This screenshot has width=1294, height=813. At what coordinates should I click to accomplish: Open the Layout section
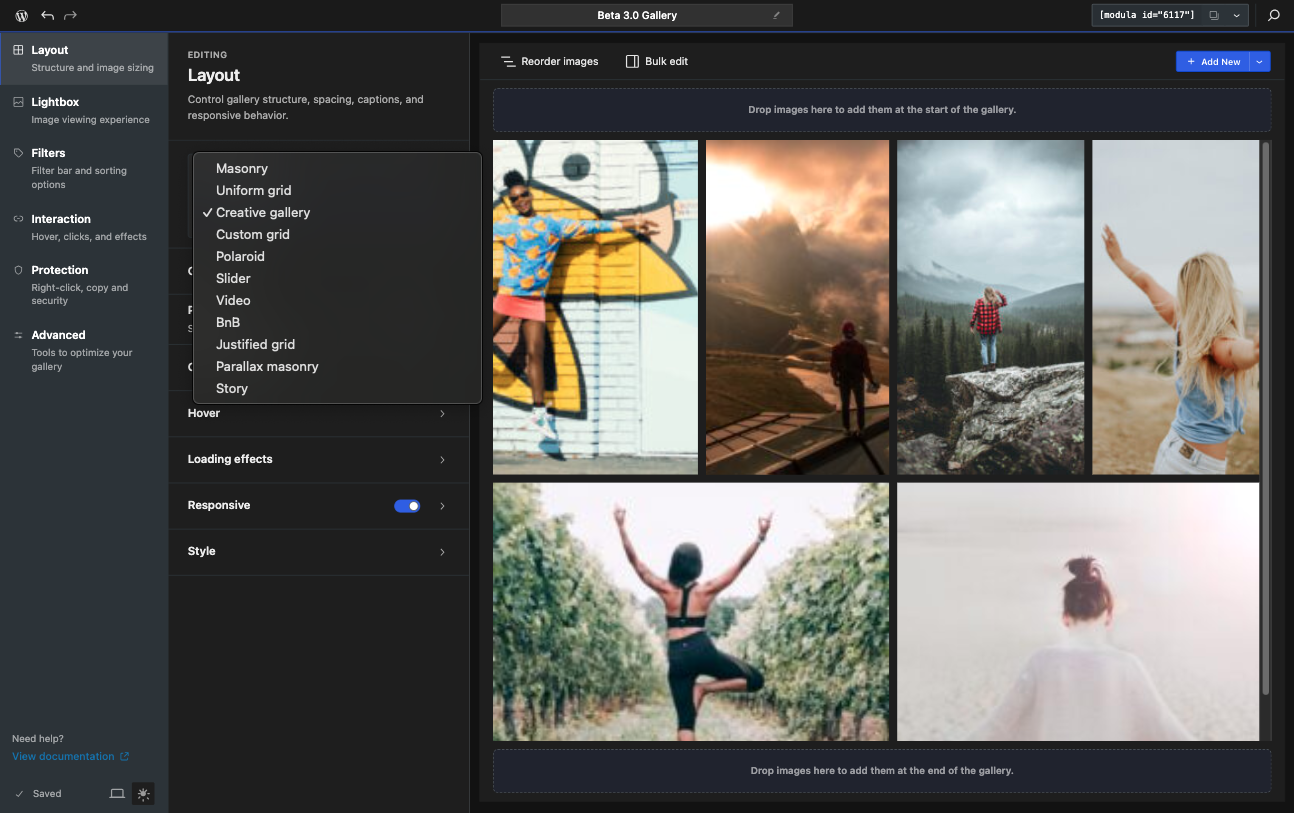pyautogui.click(x=84, y=58)
